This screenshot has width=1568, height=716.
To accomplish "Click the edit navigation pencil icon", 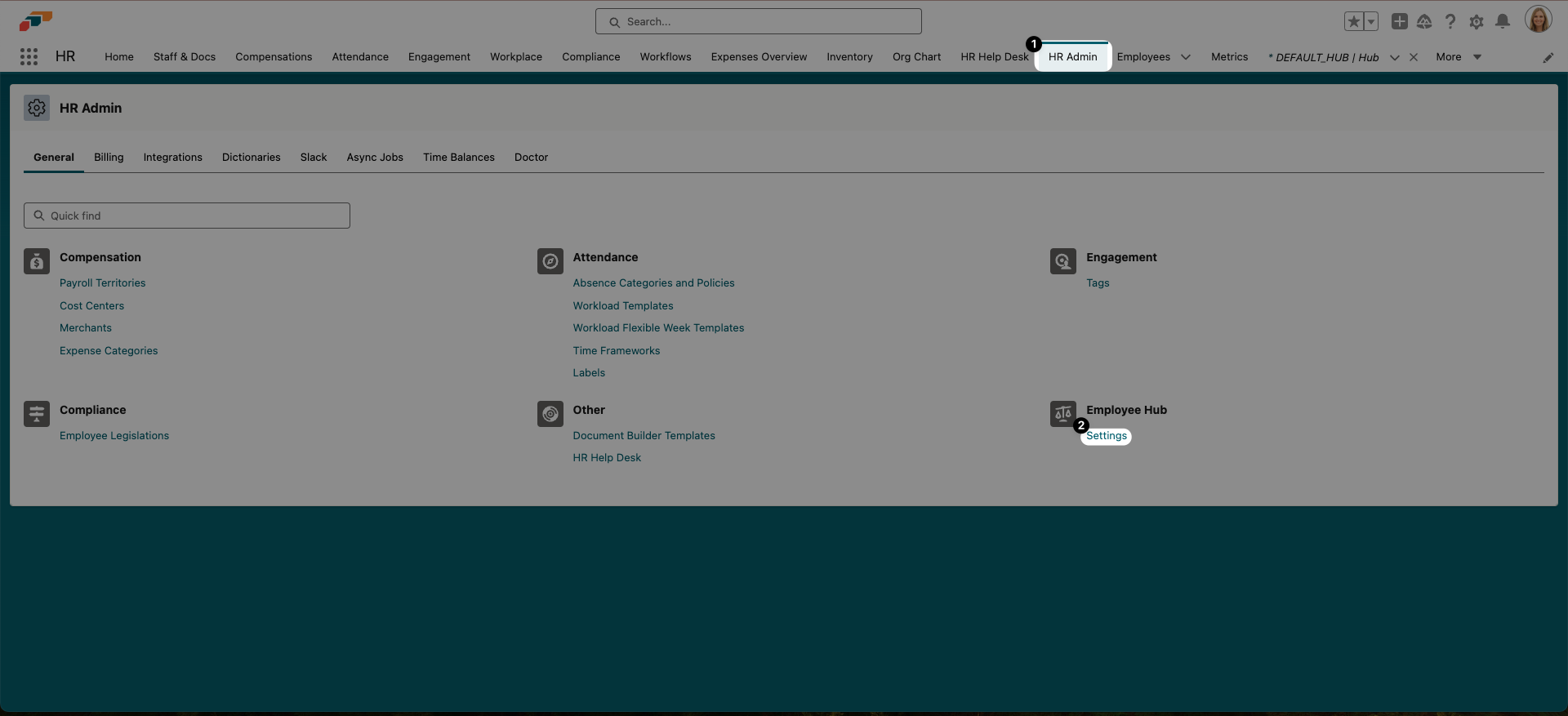I will [x=1548, y=57].
